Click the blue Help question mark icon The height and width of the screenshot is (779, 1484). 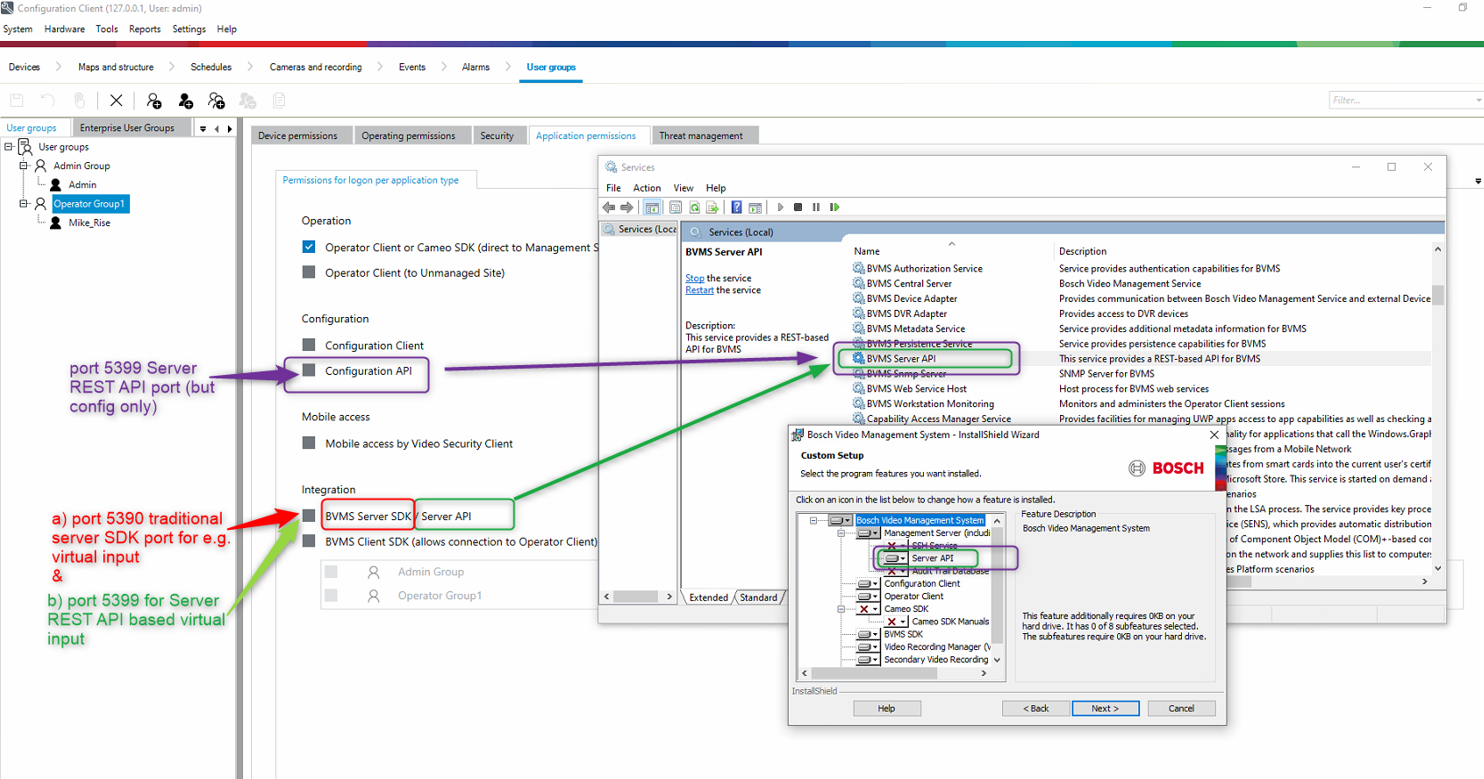(737, 207)
